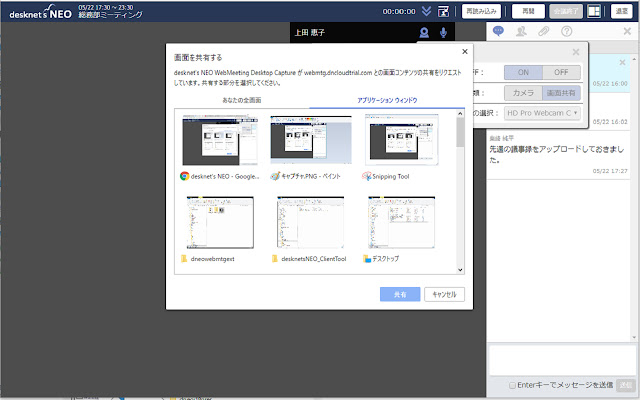640x400 pixels.
Task: Select the desknet's NEO - Google Chrome thumbnail
Action: coord(220,140)
